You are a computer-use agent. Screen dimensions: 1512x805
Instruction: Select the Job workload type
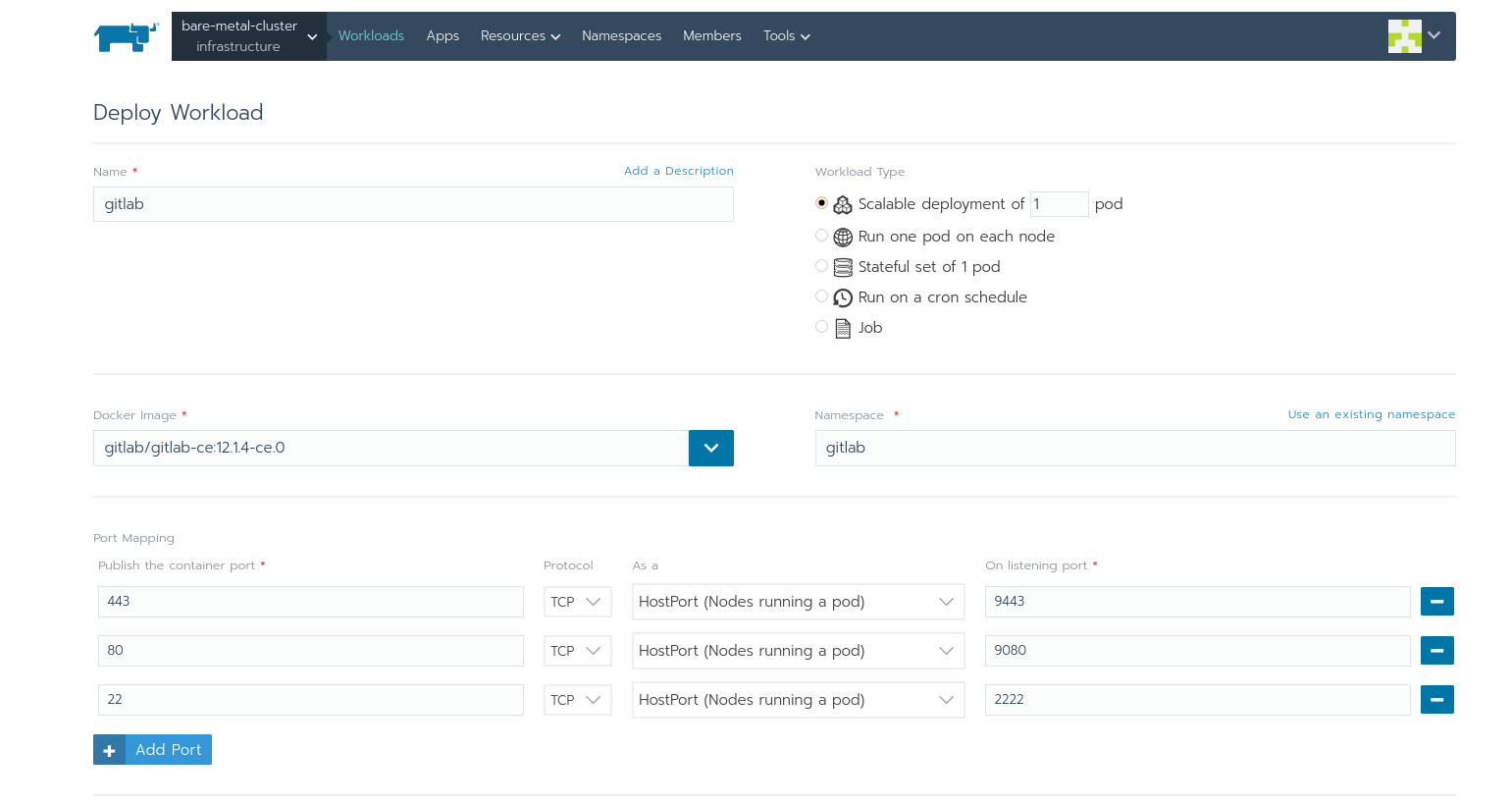click(821, 327)
